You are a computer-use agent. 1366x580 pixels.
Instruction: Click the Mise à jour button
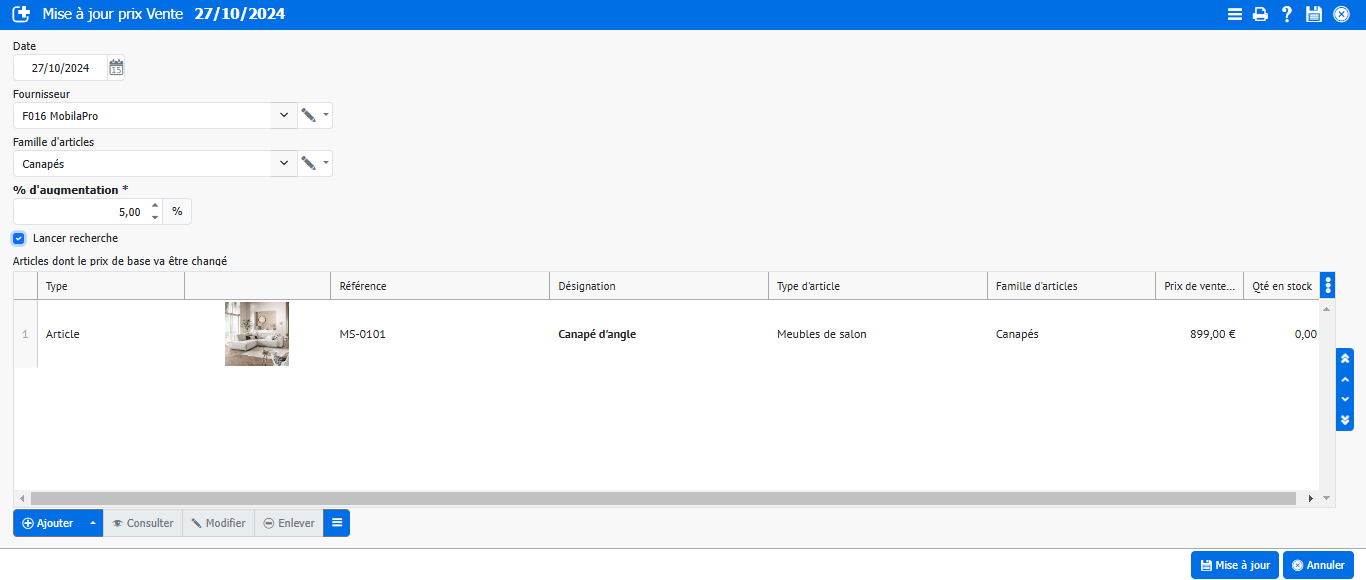coord(1234,565)
